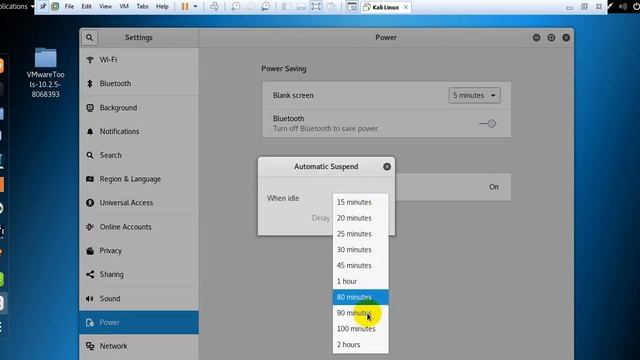Select the VMwareTools folder on the desktop
The width and height of the screenshot is (640, 360).
click(45, 73)
